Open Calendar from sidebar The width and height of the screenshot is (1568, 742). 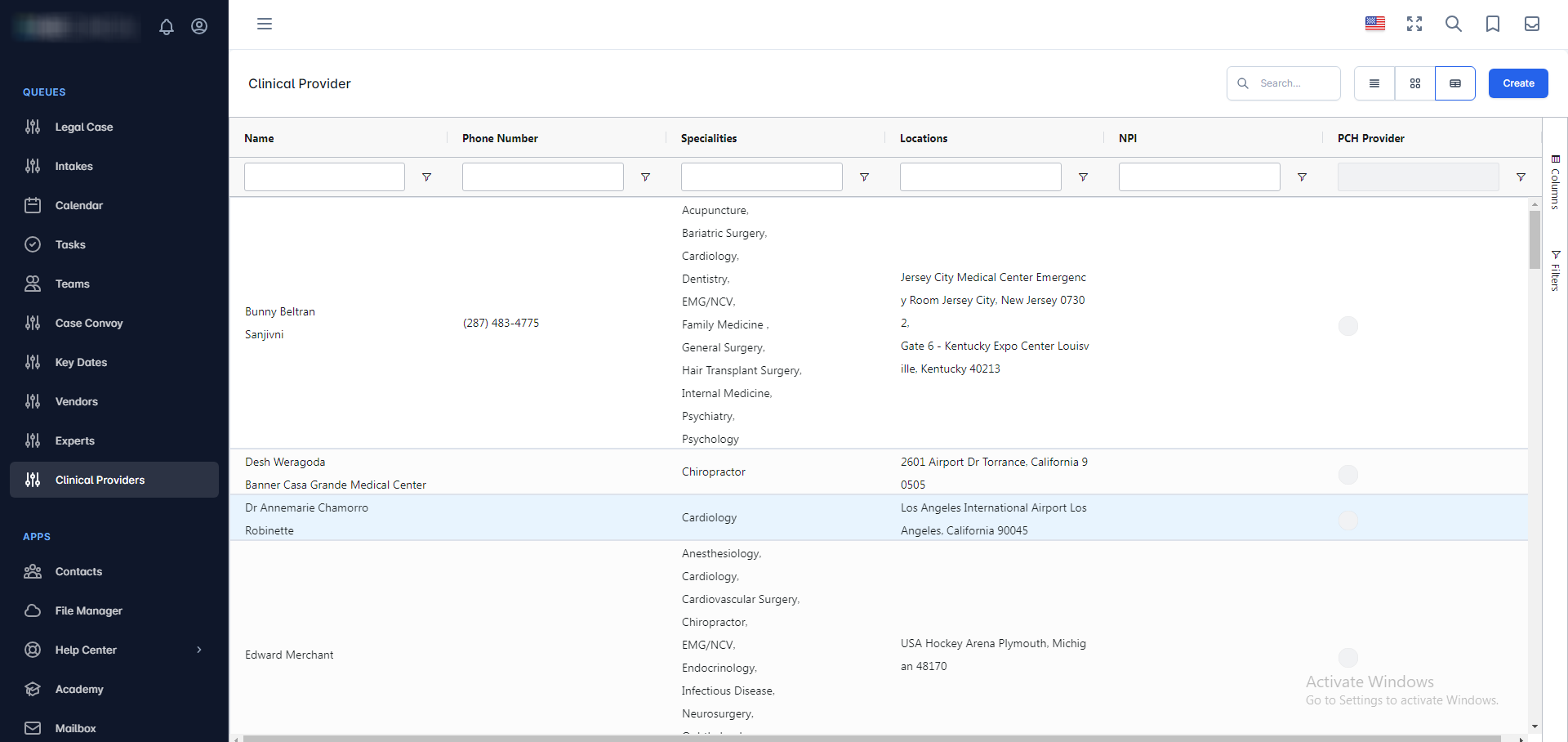pos(114,205)
